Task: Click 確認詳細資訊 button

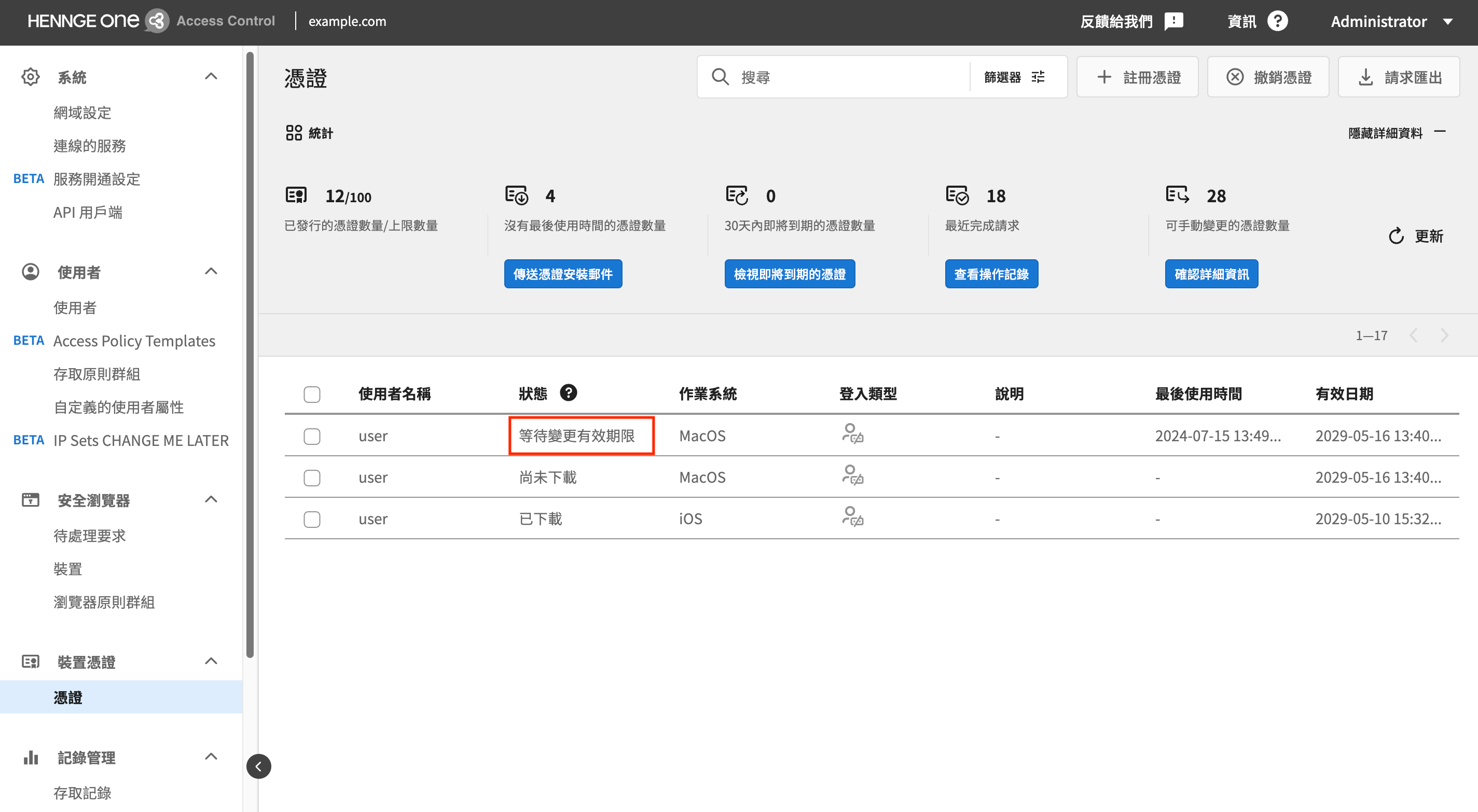Action: pos(1211,274)
